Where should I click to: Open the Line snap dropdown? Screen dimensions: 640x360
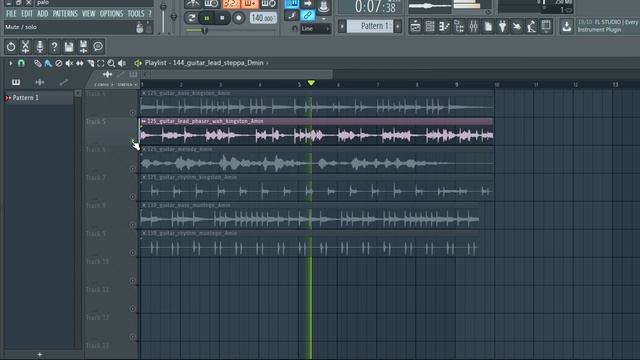tap(315, 29)
